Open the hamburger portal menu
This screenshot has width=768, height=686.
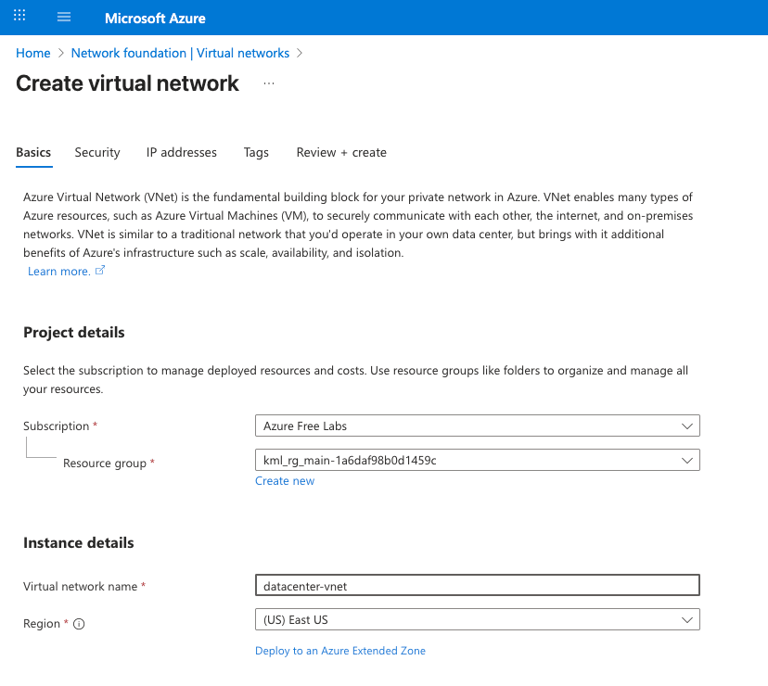[64, 17]
